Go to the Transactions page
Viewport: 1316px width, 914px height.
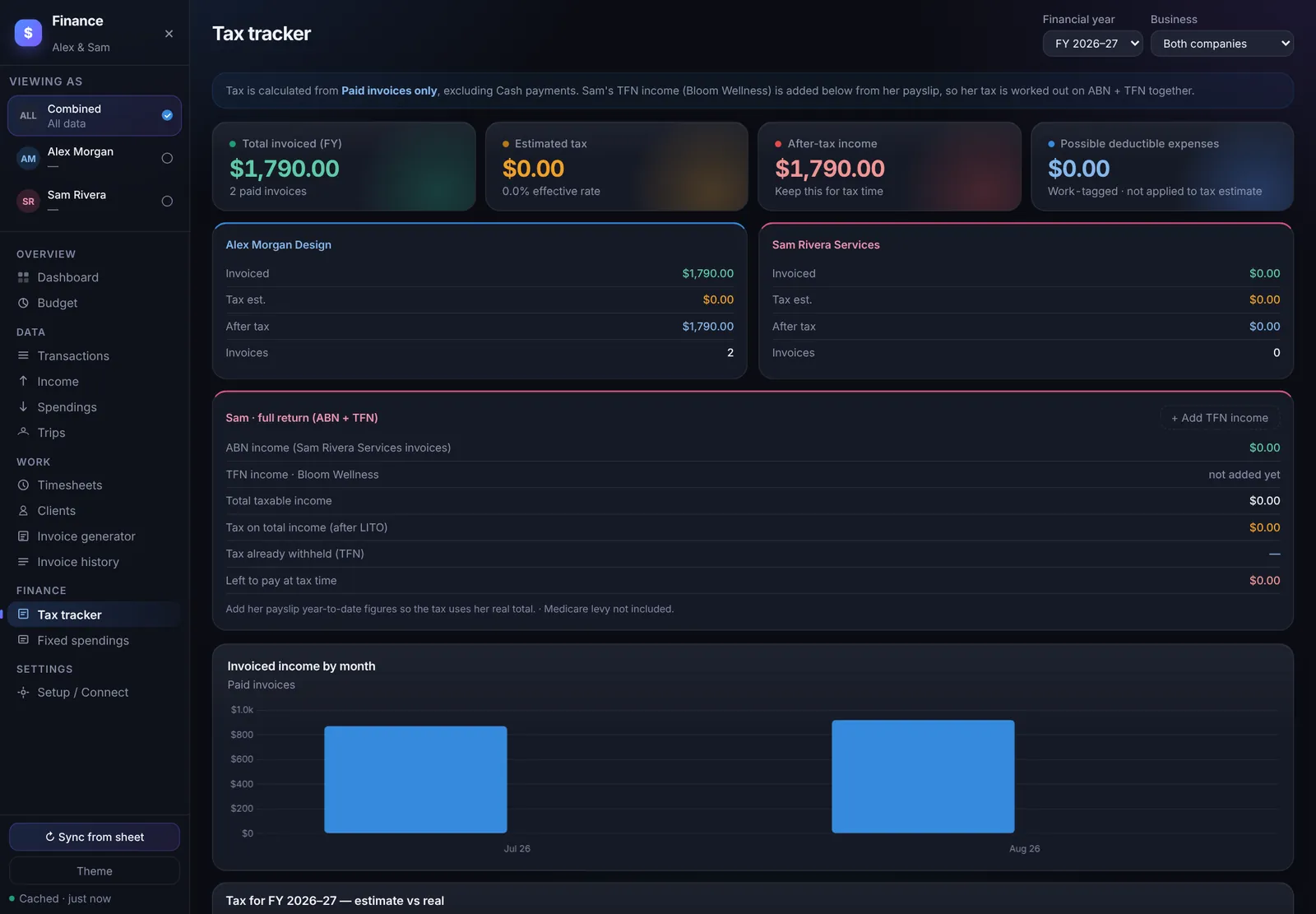click(x=95, y=355)
